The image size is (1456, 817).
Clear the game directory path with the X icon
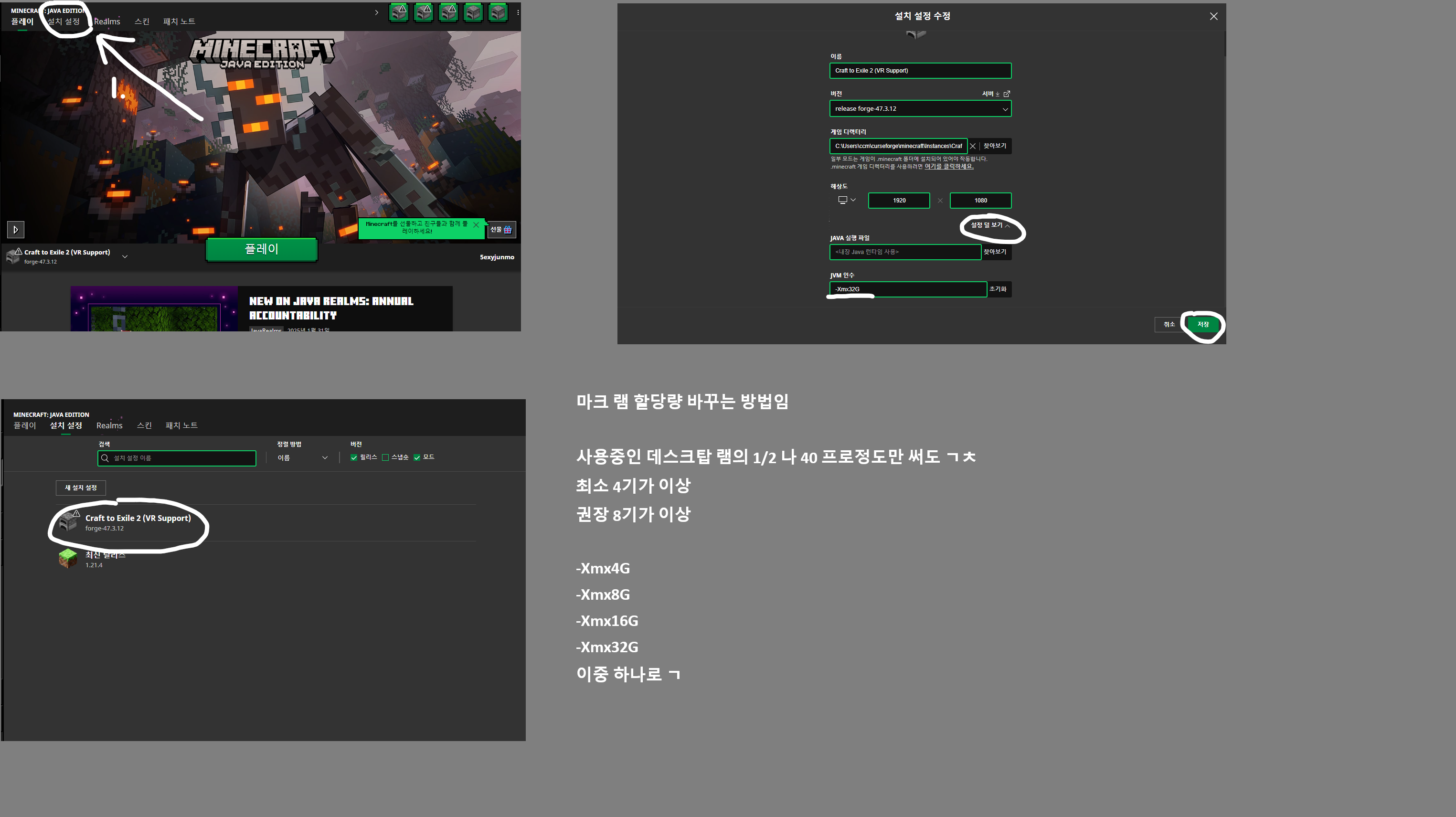click(x=973, y=146)
